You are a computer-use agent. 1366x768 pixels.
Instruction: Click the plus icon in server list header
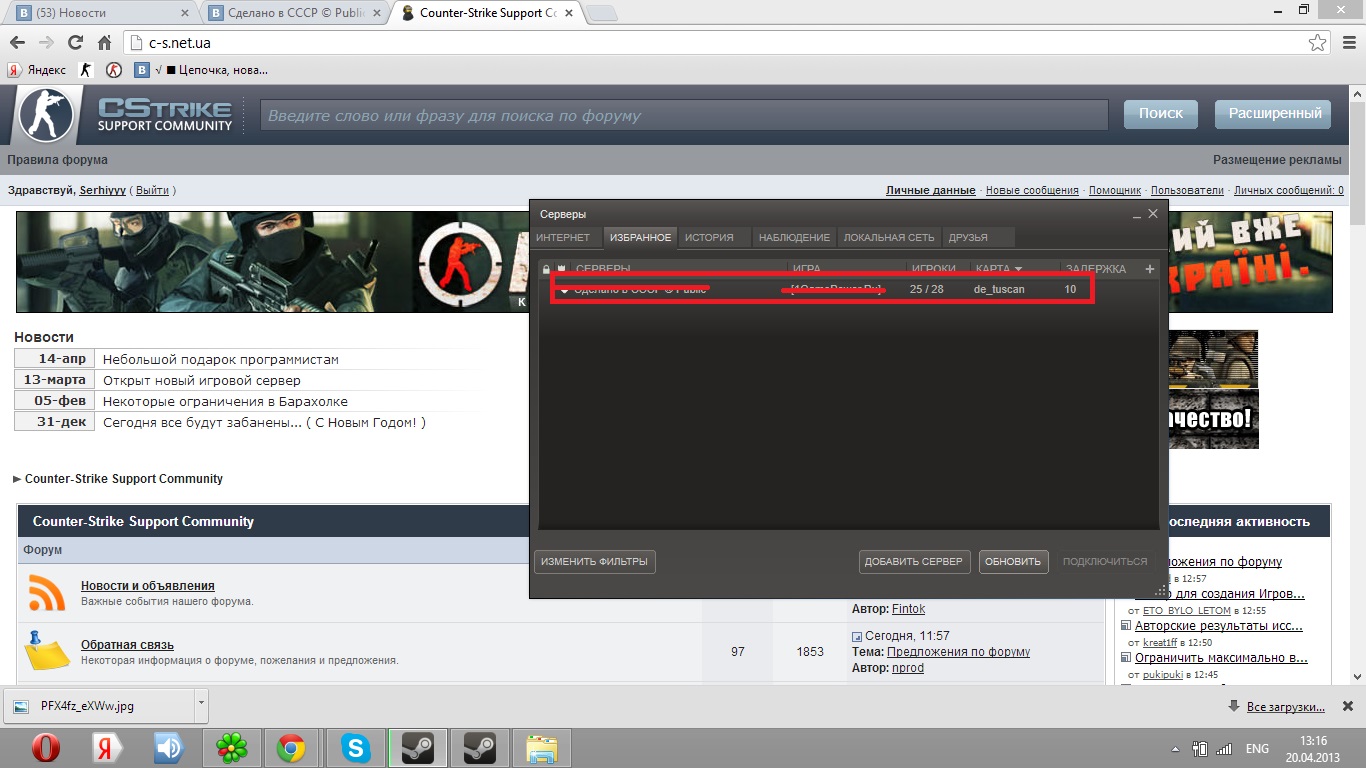coord(1150,268)
